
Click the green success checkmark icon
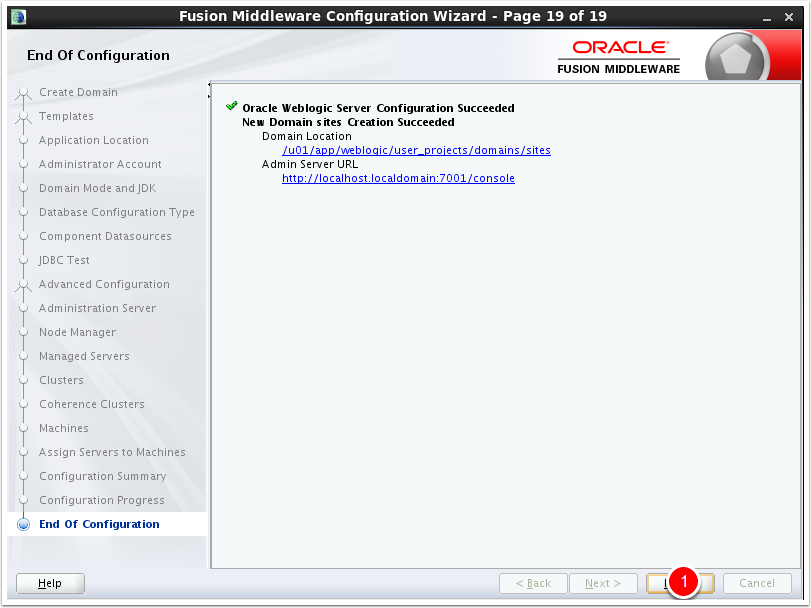pyautogui.click(x=232, y=106)
